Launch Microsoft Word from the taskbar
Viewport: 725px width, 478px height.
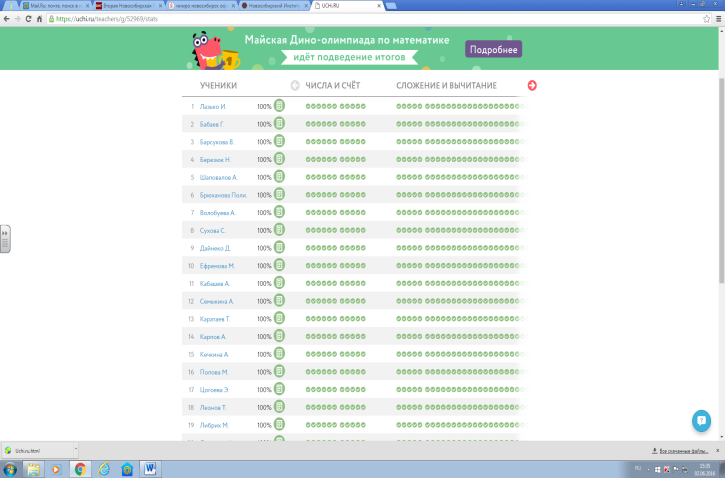[x=152, y=469]
